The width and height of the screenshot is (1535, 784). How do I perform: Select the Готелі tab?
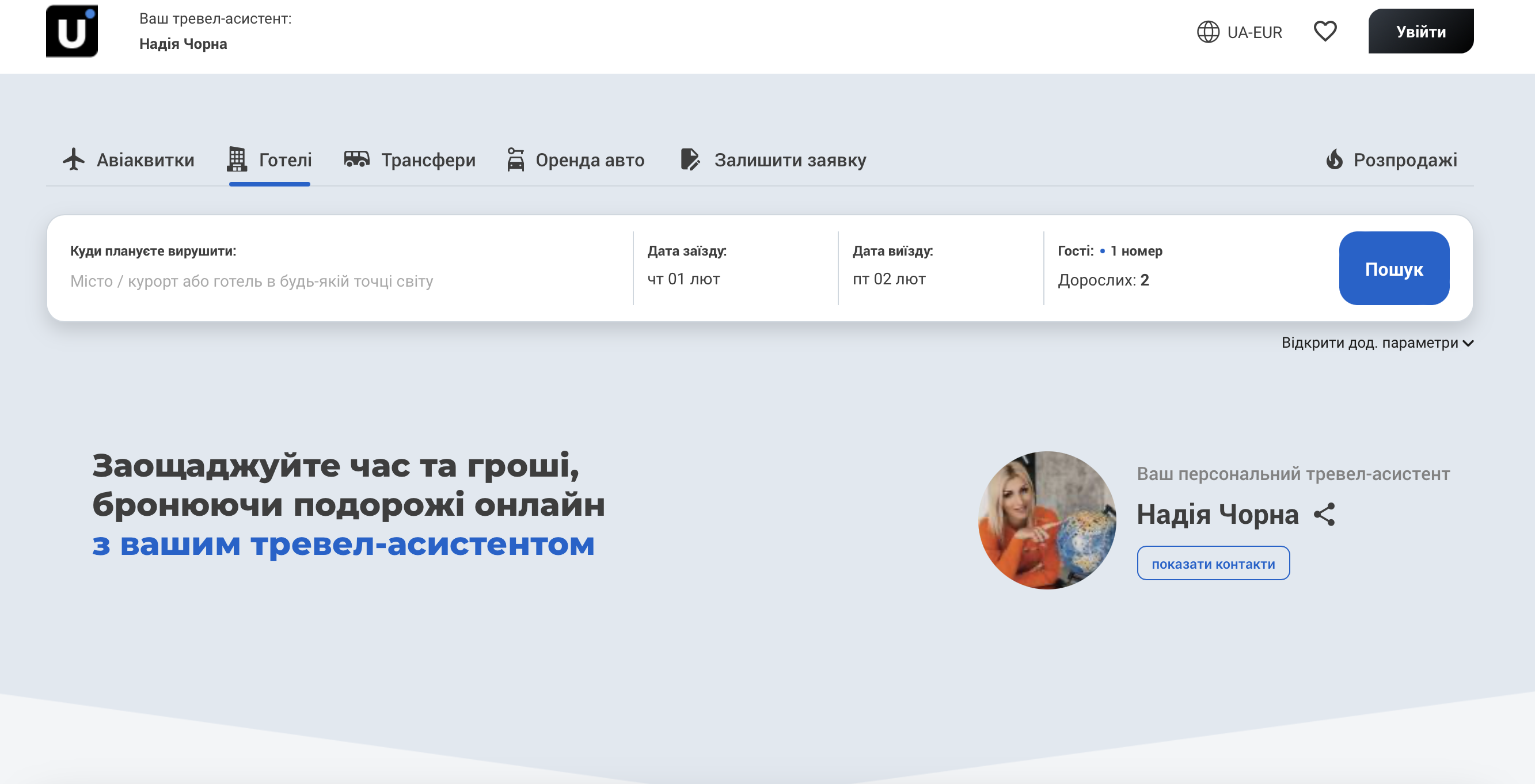269,159
